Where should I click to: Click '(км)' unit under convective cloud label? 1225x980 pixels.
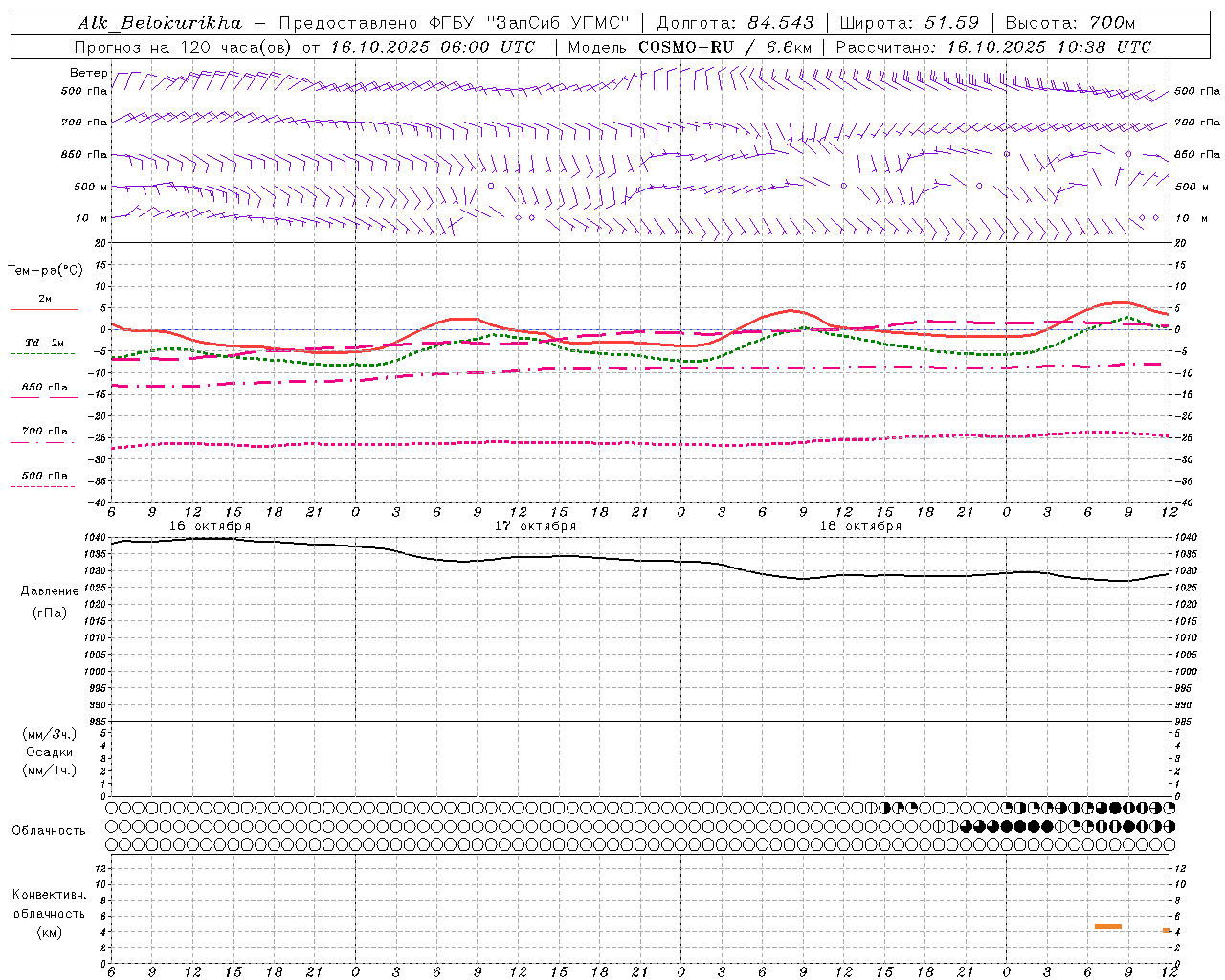click(x=49, y=932)
